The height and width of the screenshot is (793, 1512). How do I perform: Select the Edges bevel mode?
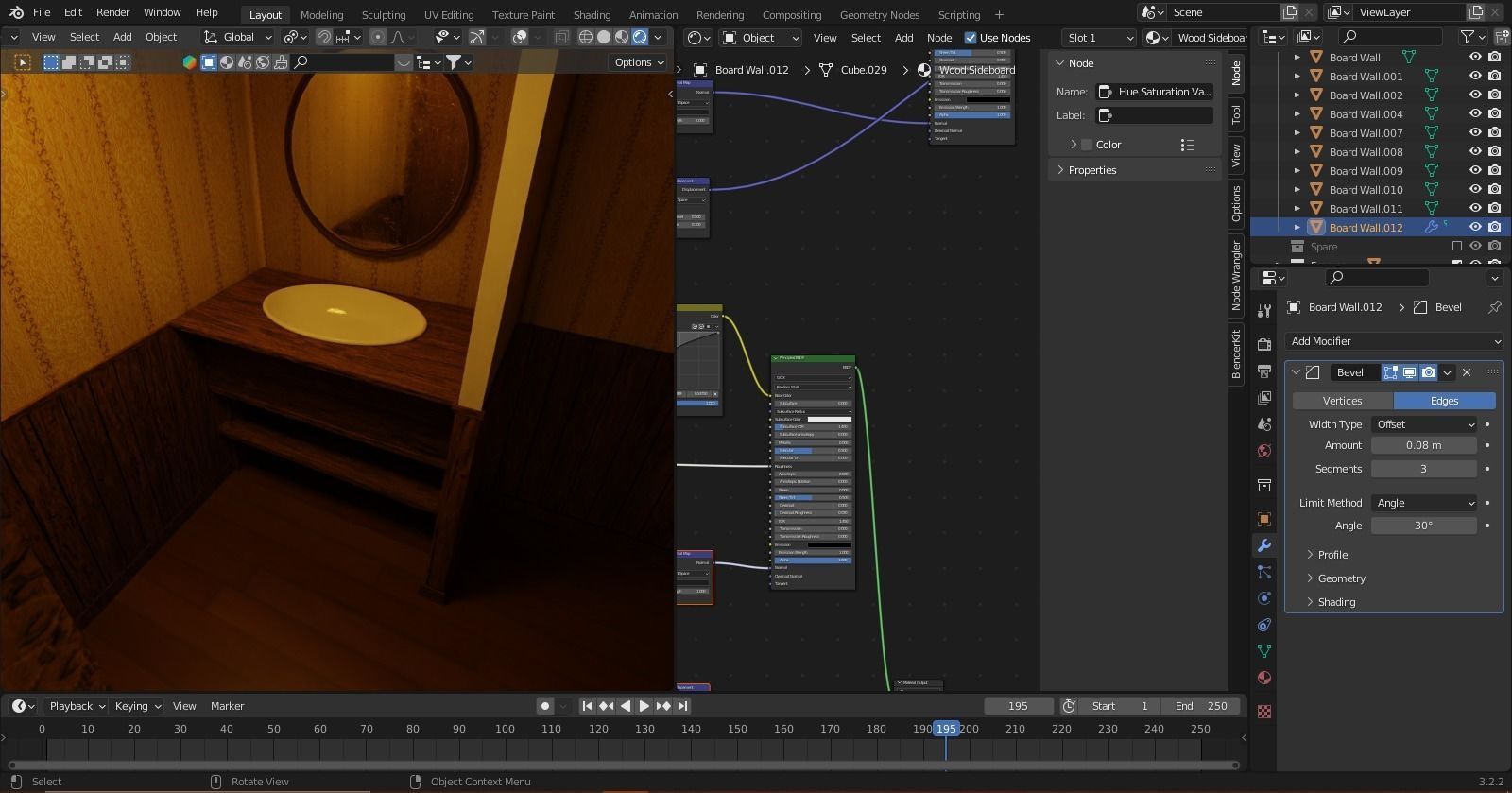click(1444, 401)
